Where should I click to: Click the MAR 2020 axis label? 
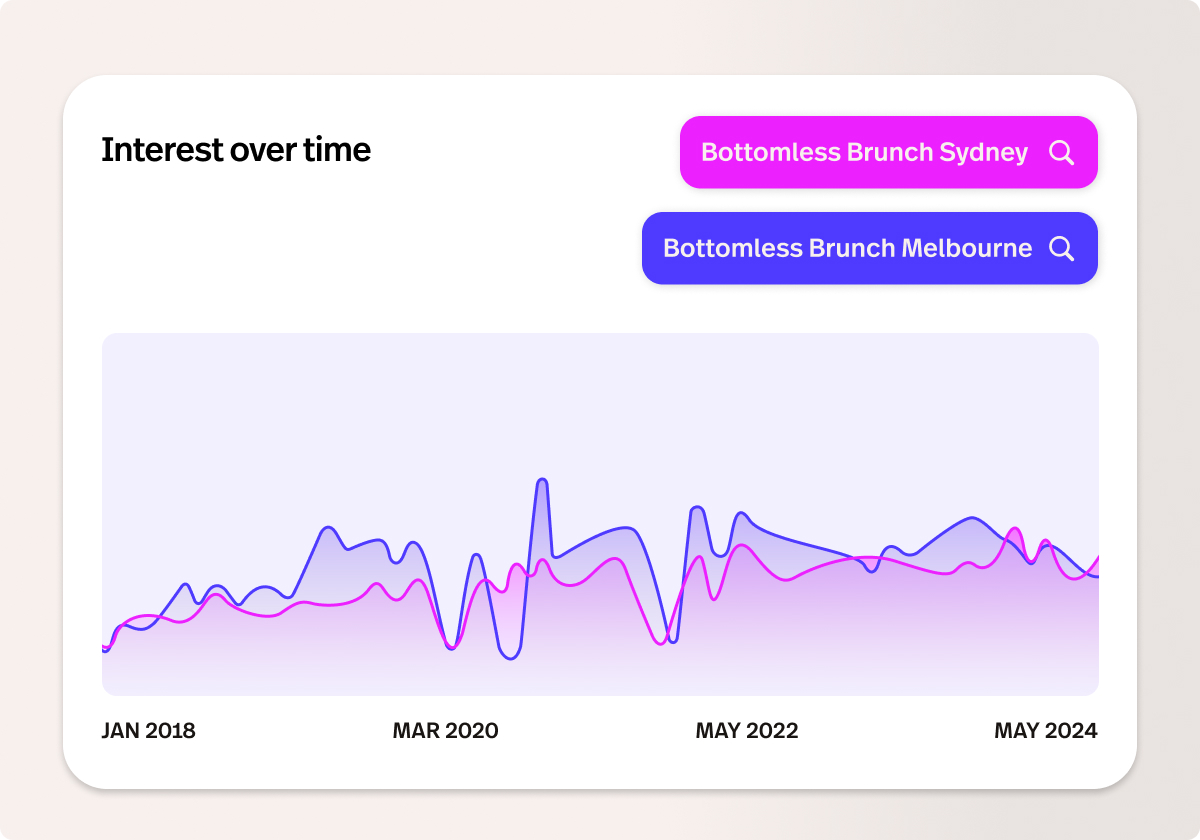point(445,731)
